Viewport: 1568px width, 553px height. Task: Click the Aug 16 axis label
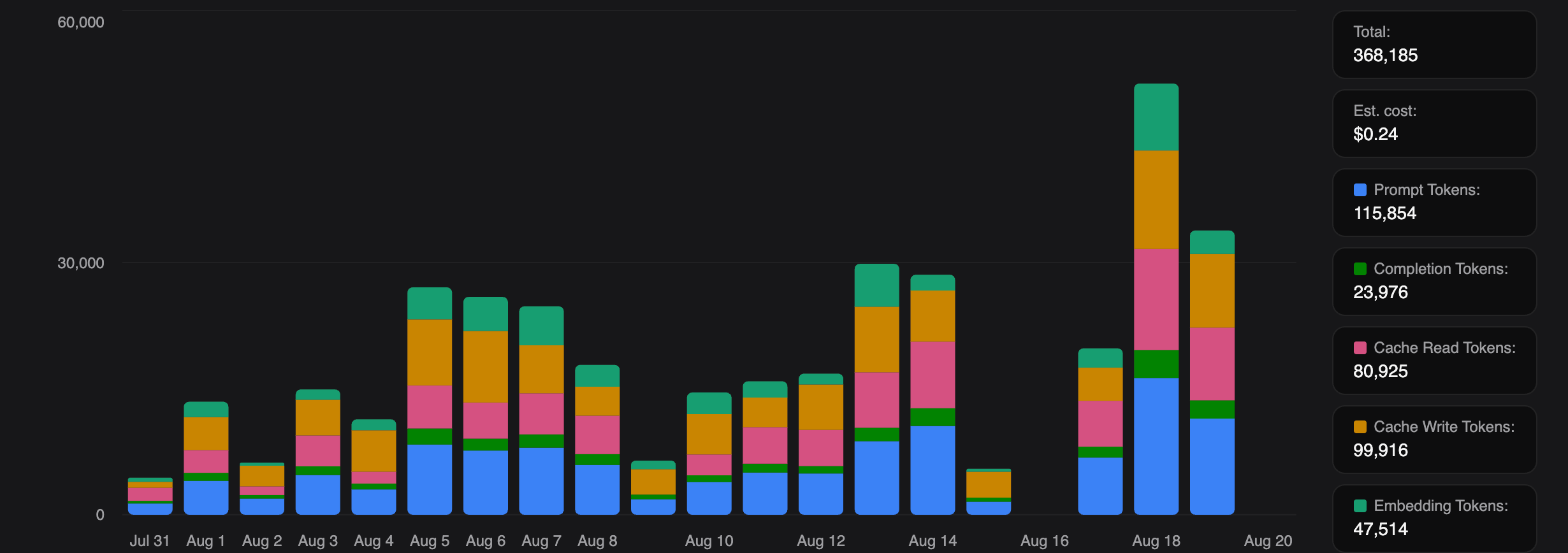point(1045,541)
